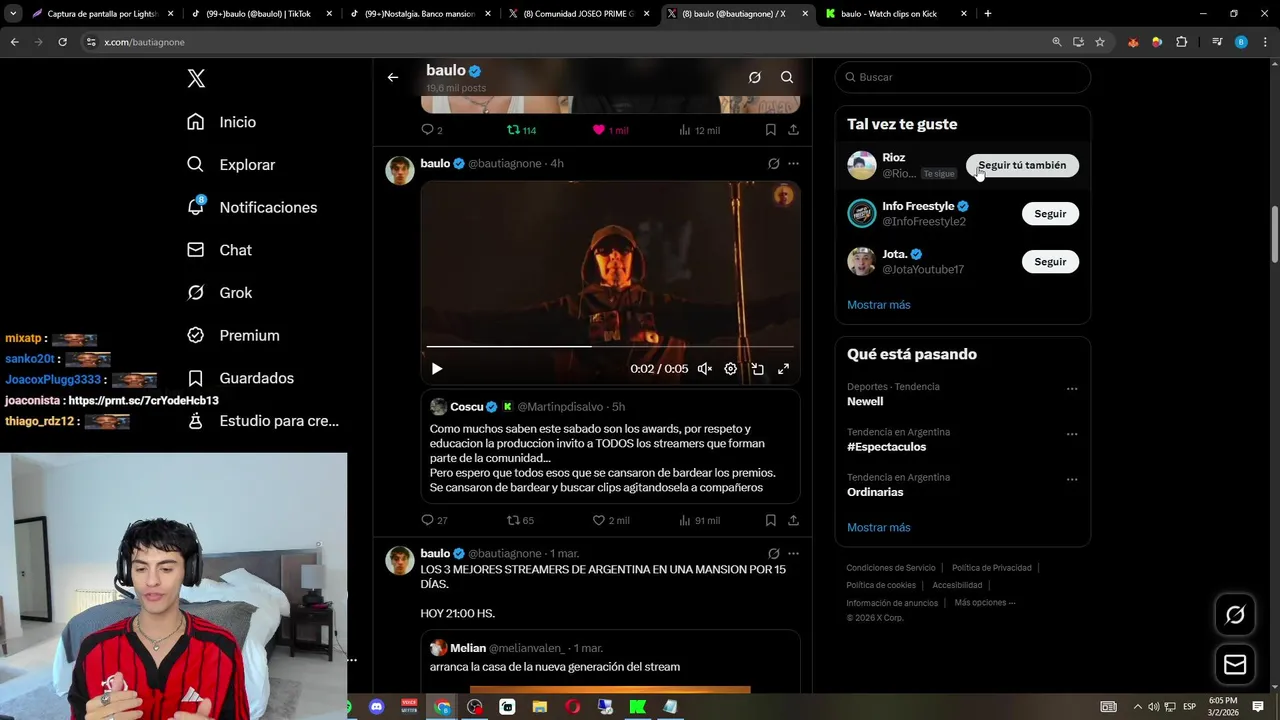This screenshot has width=1280, height=720.
Task: Open a new browser tab
Action: pos(988,14)
